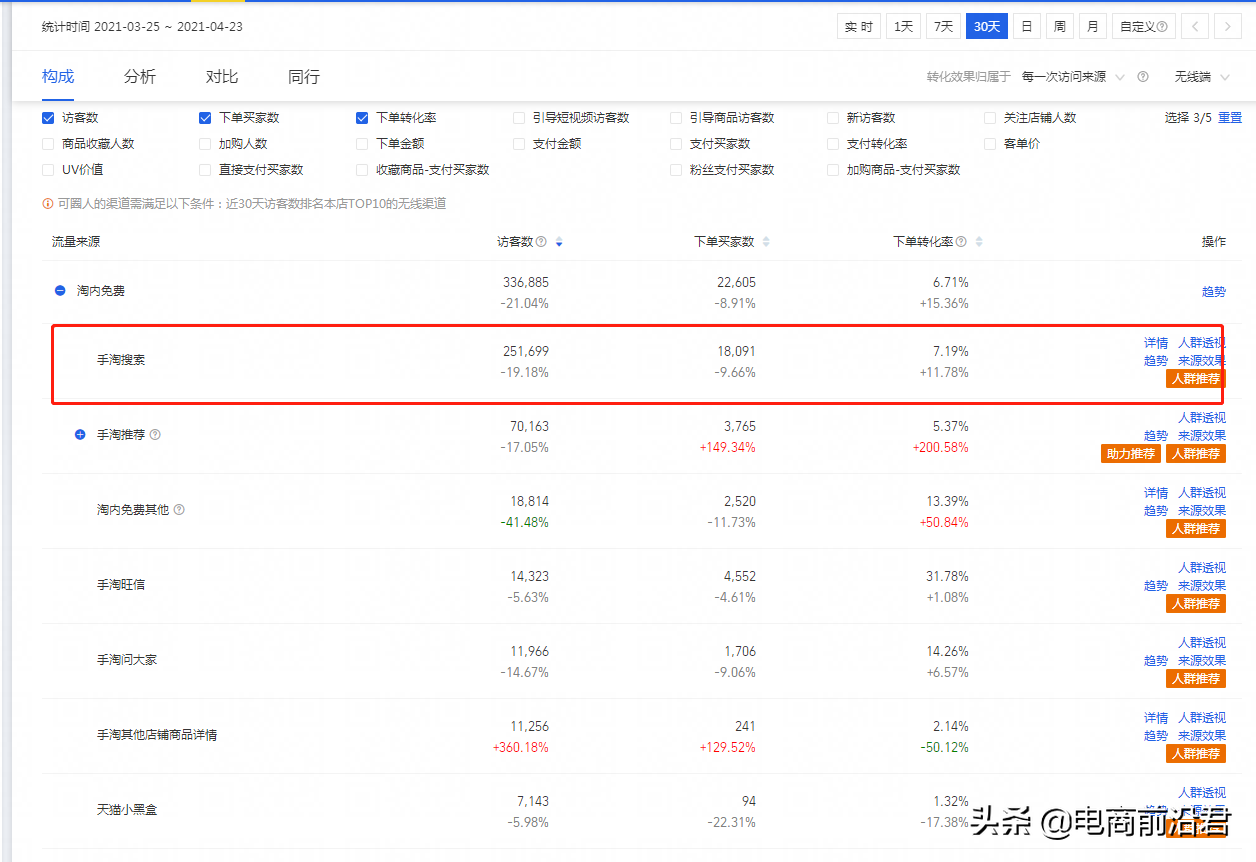The width and height of the screenshot is (1256, 862).
Task: Uncheck the 下单转化率 checkbox
Action: [362, 118]
